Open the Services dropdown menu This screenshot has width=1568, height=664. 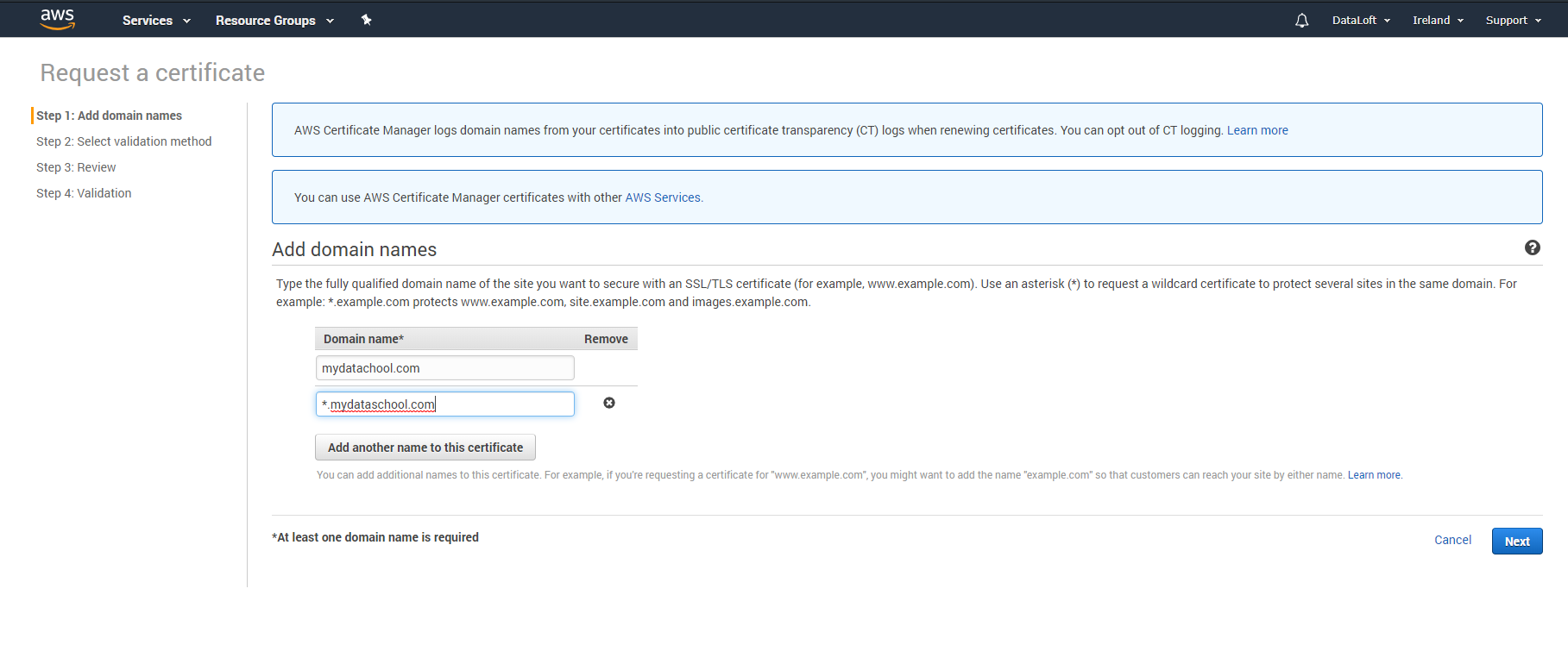point(156,20)
